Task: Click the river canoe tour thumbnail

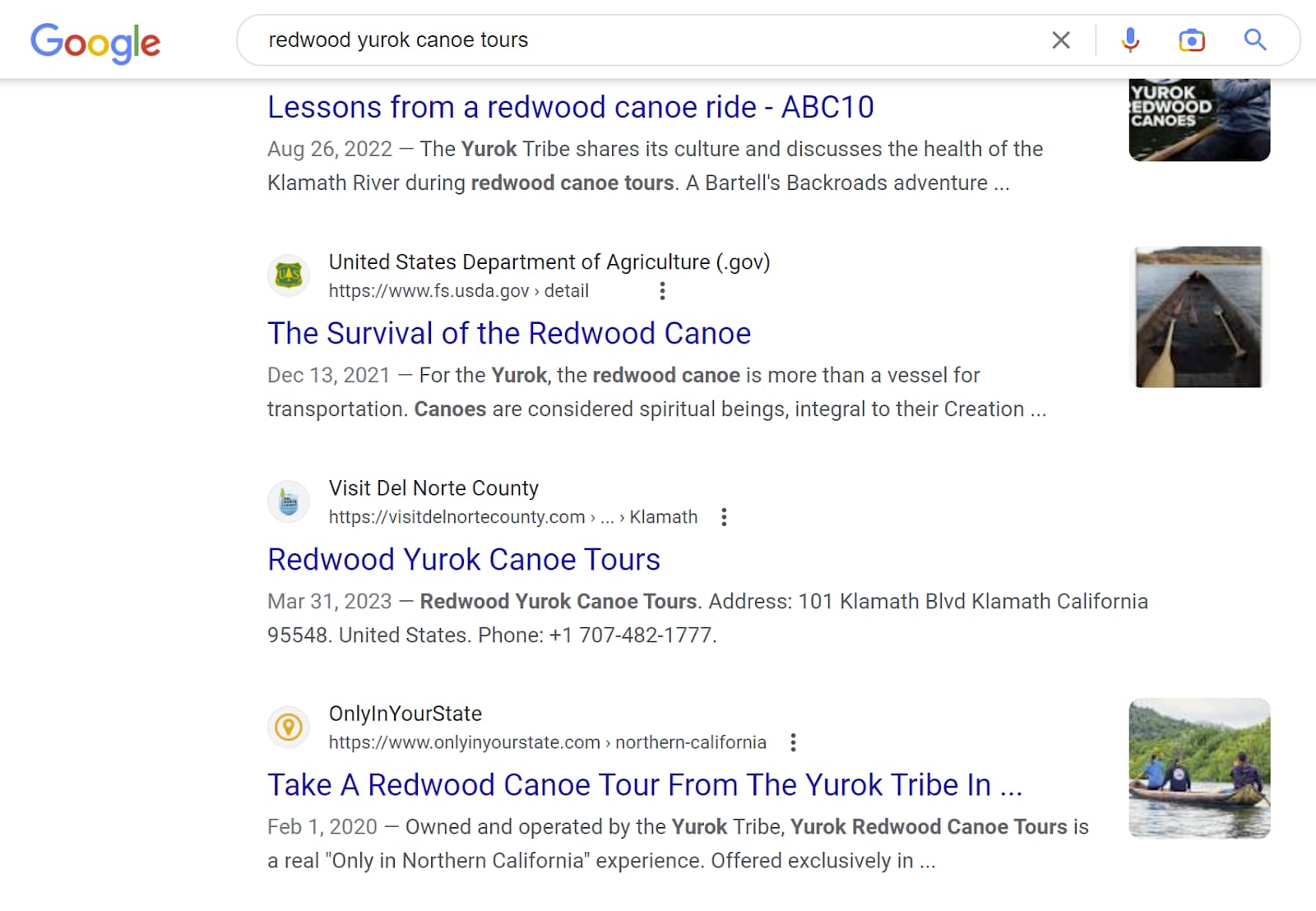Action: [1199, 768]
